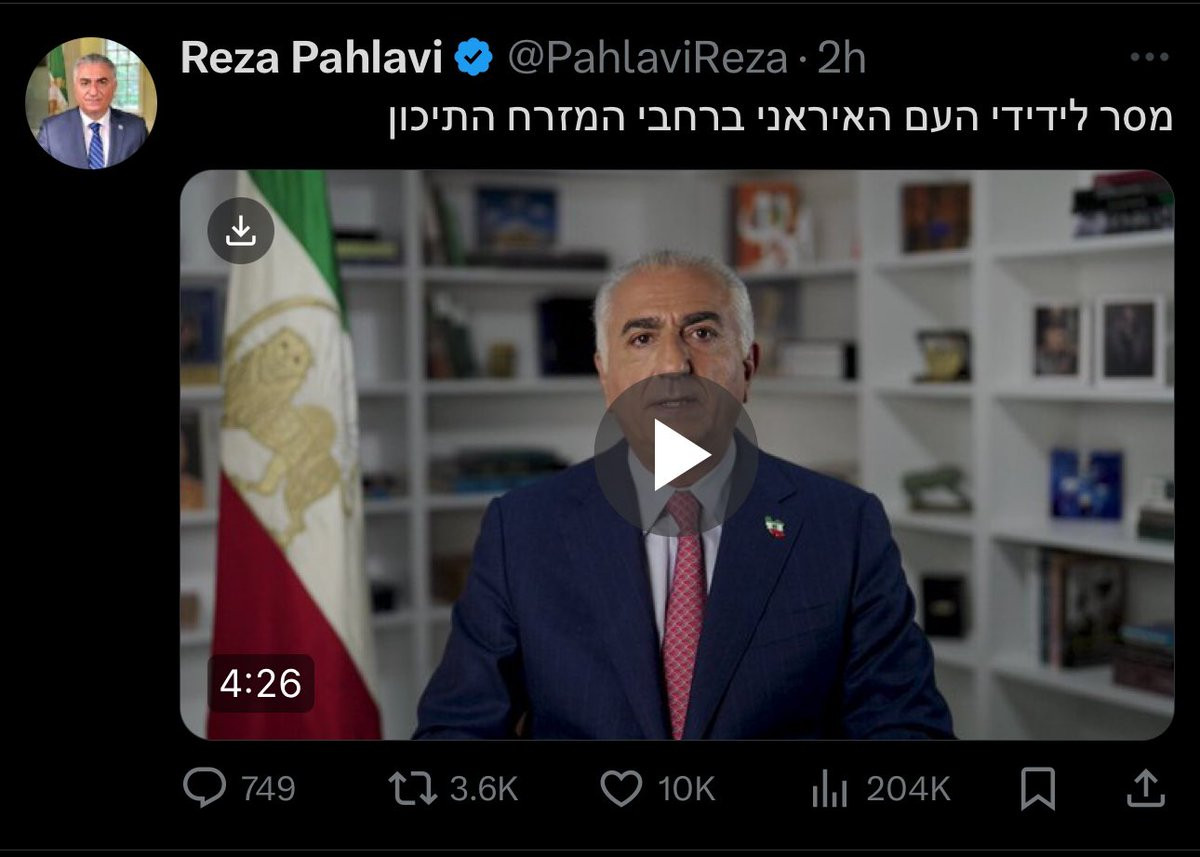Click the 3.6K reposts count

(483, 790)
